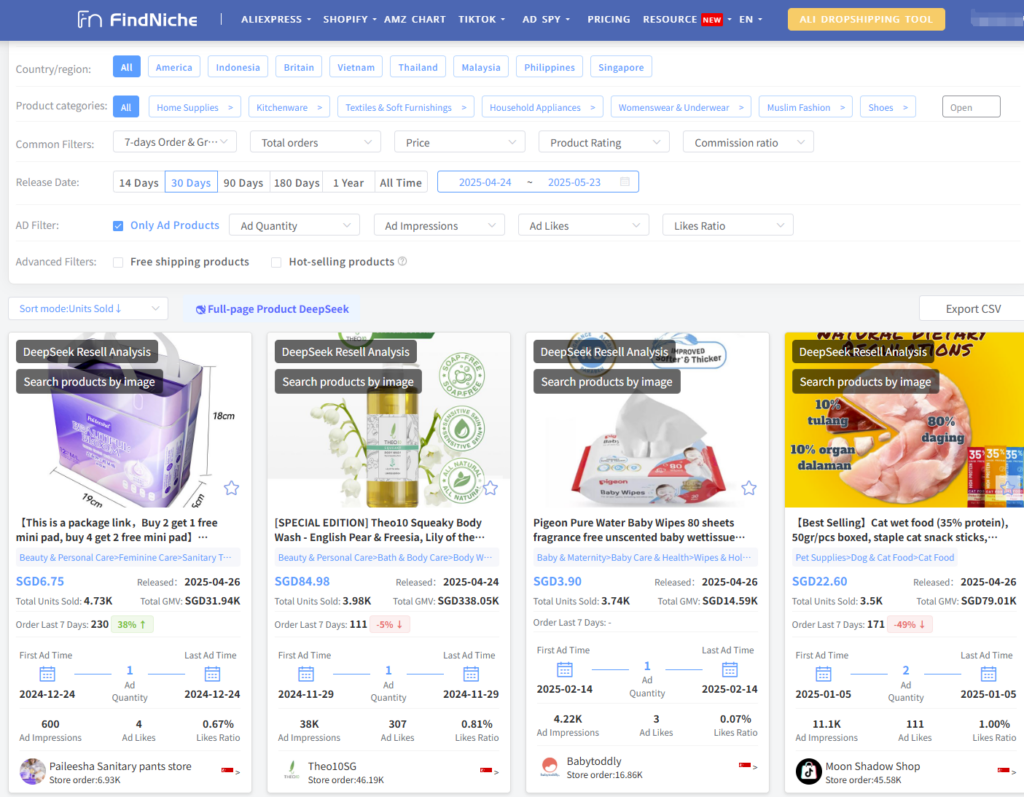Click flag arrow beside Paileesha store

pyautogui.click(x=231, y=772)
